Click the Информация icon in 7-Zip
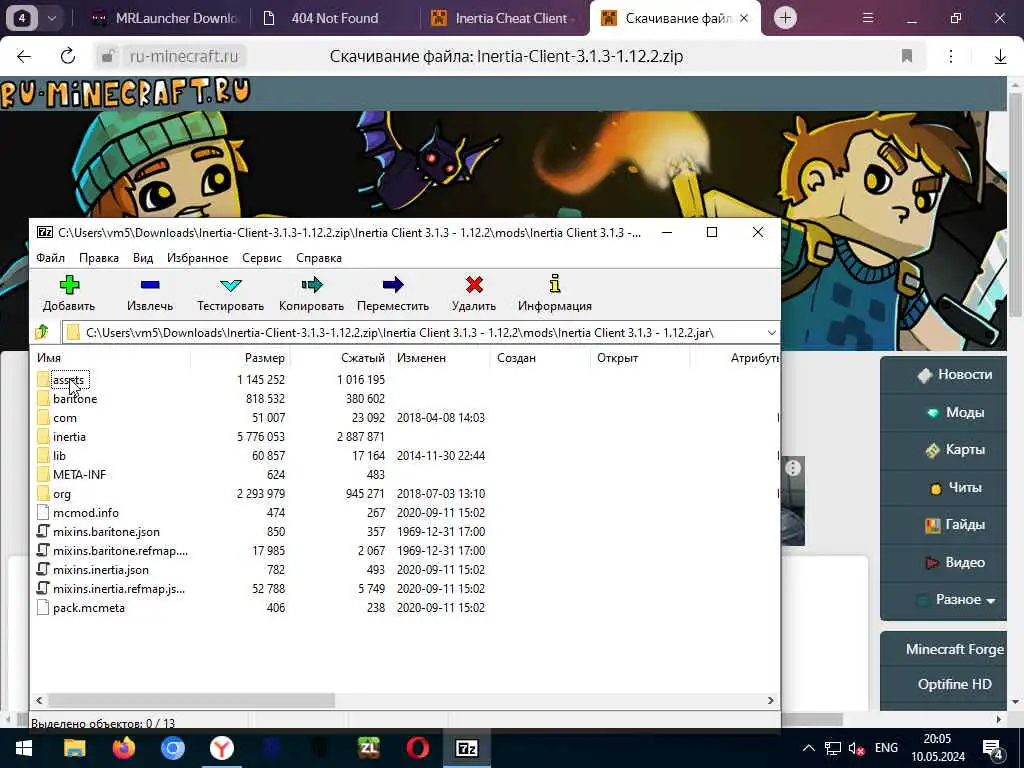 (554, 284)
